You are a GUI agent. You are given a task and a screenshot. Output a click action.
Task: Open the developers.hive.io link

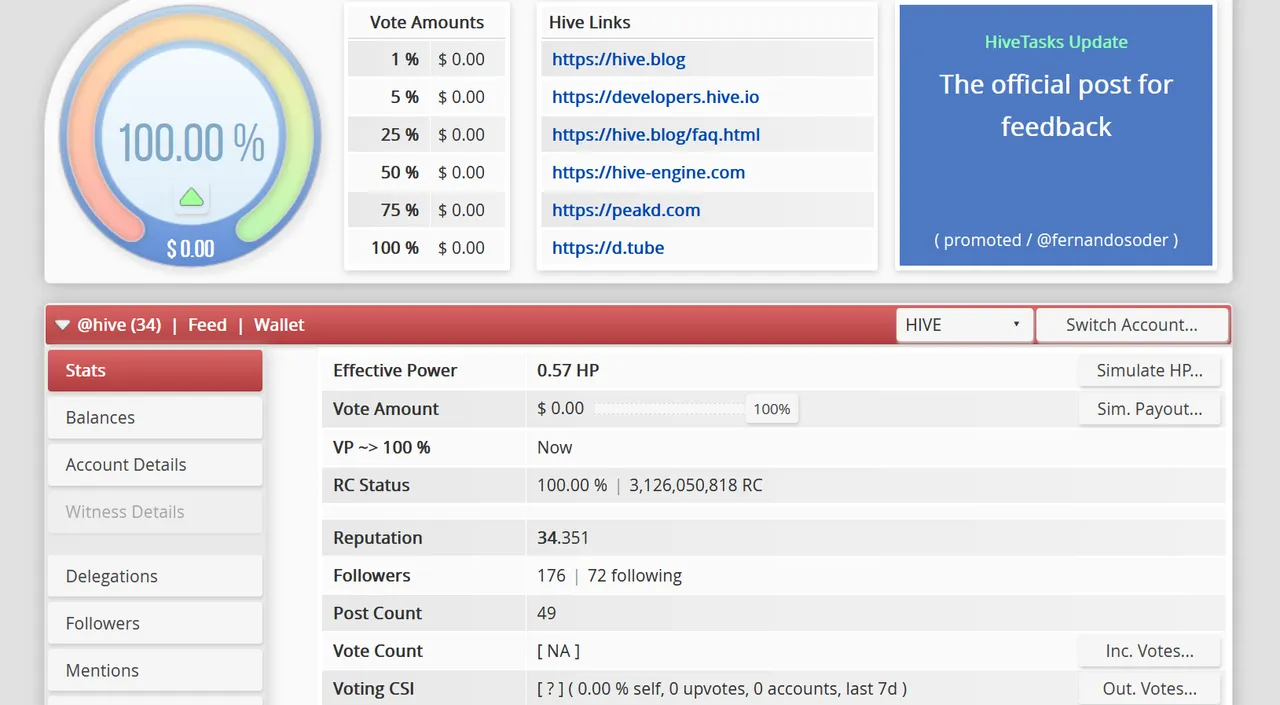pyautogui.click(x=655, y=97)
